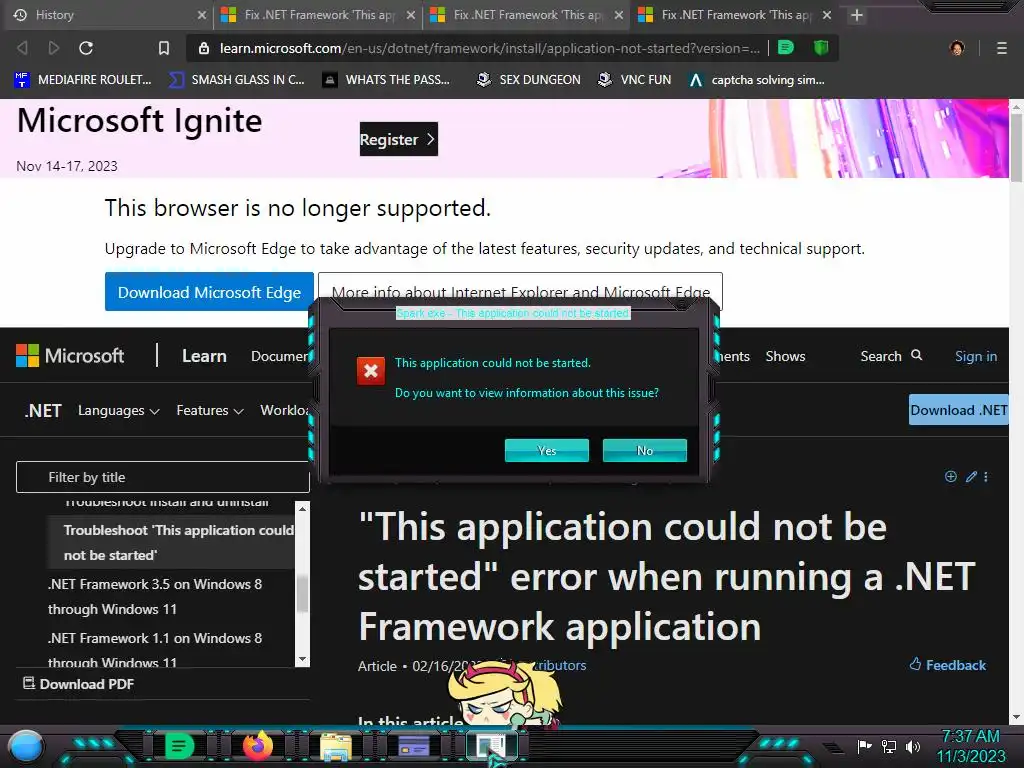Click the sidebar scrollbar down arrow
Viewport: 1024px width, 768px height.
coord(302,659)
